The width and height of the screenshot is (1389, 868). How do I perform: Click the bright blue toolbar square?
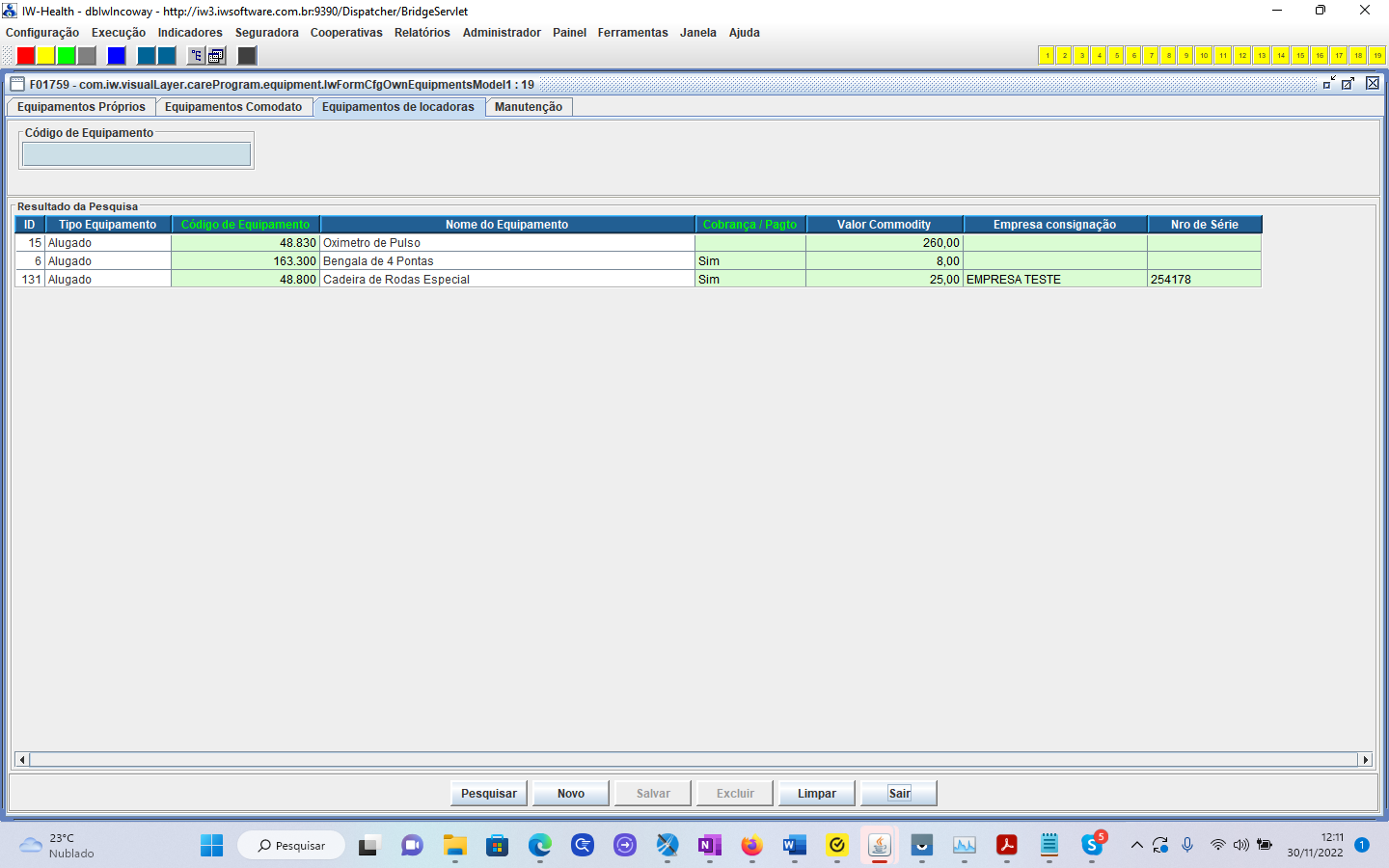coord(117,56)
